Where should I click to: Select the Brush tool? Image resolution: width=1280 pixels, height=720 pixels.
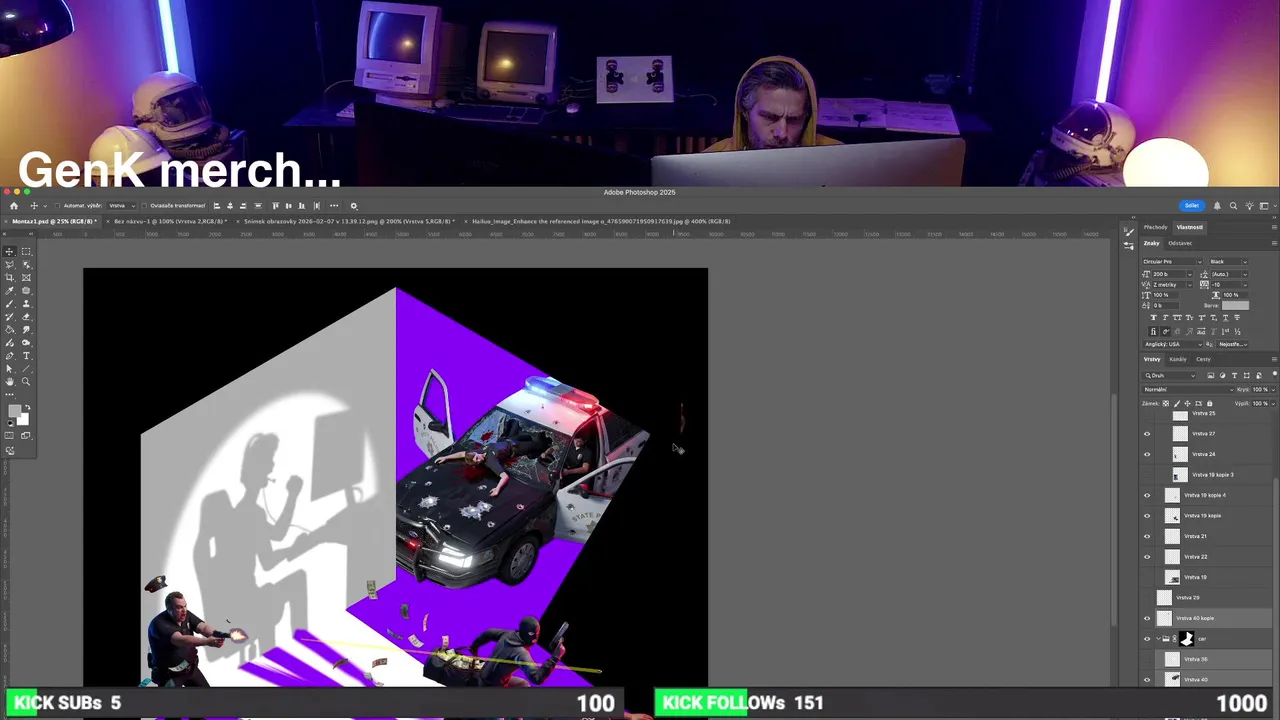pyautogui.click(x=9, y=303)
